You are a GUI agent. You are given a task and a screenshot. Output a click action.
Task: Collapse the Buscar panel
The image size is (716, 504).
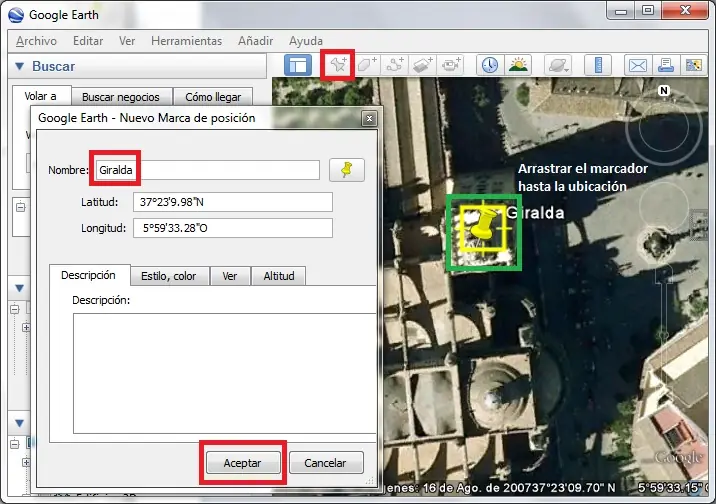[x=20, y=66]
